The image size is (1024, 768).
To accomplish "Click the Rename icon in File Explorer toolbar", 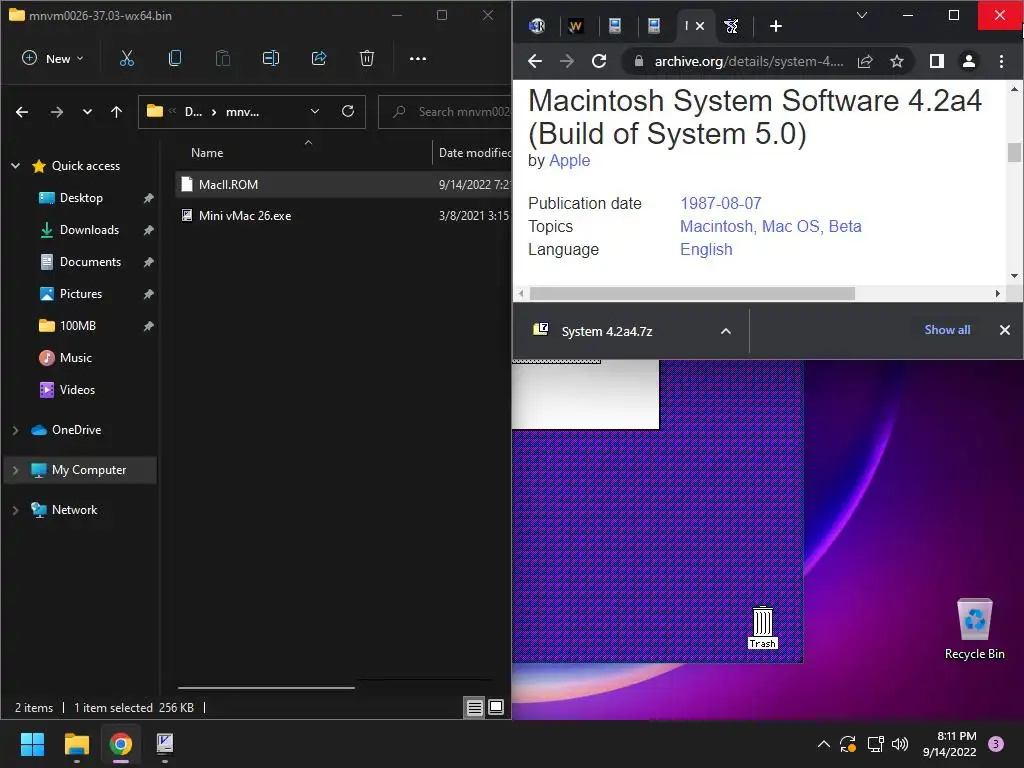I will click(270, 59).
